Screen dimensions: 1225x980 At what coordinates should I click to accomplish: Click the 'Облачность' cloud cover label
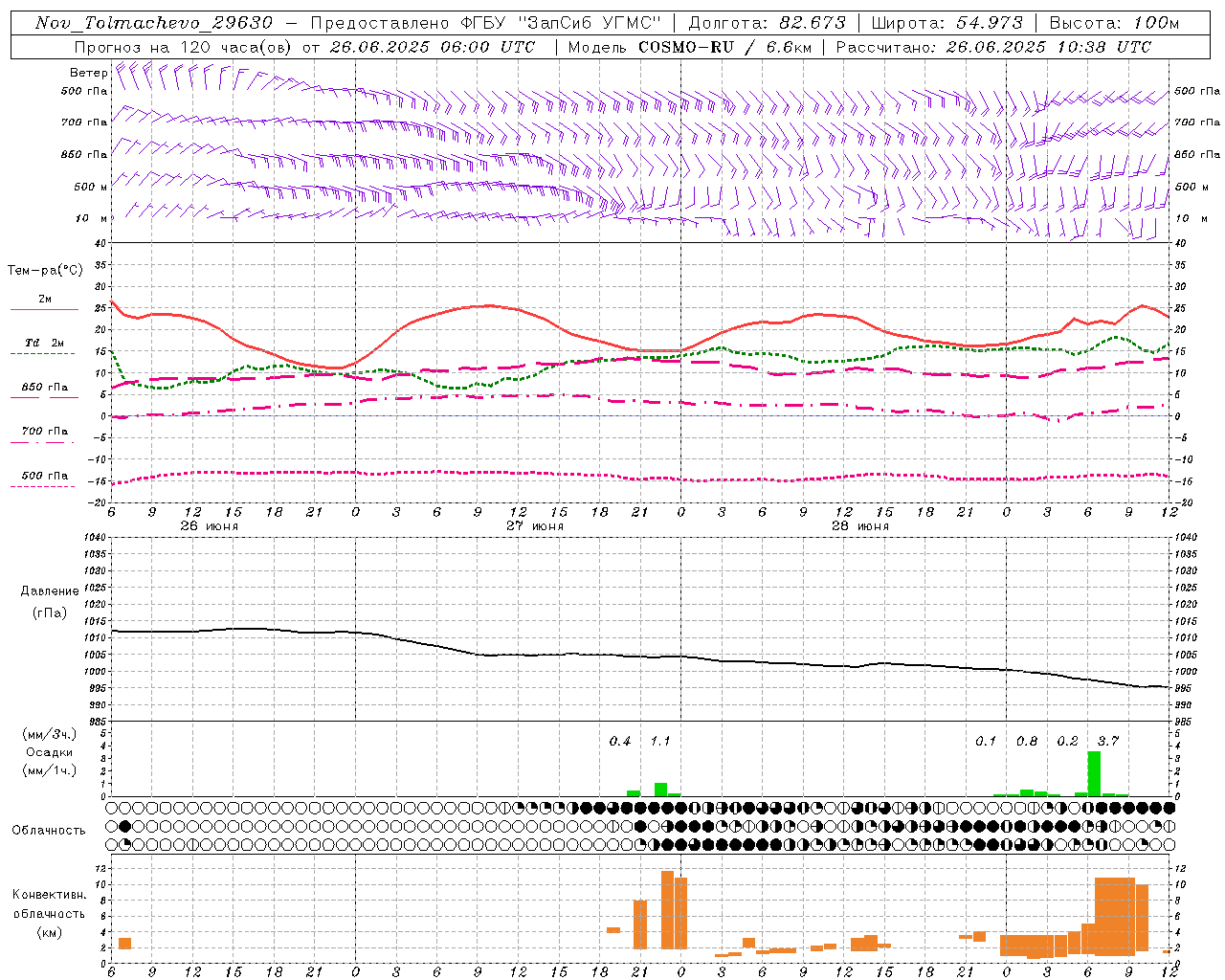tap(49, 830)
